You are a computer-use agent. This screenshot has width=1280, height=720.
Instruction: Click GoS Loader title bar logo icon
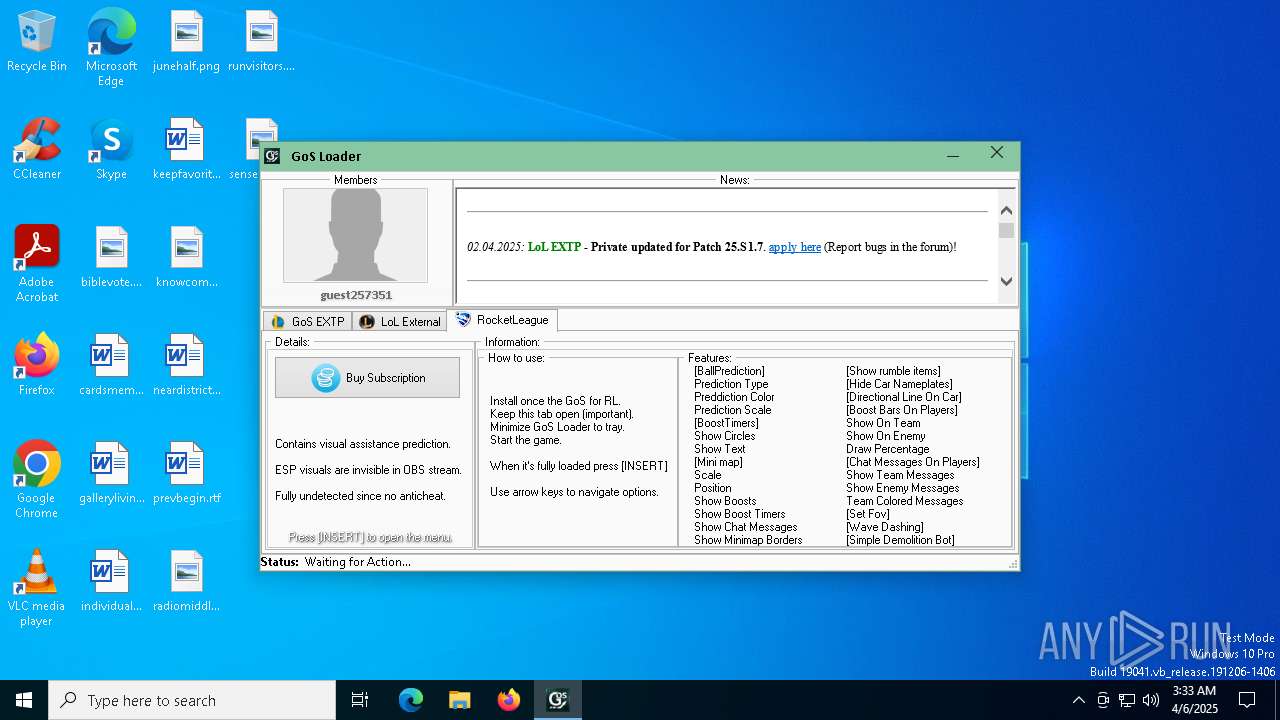pos(272,156)
